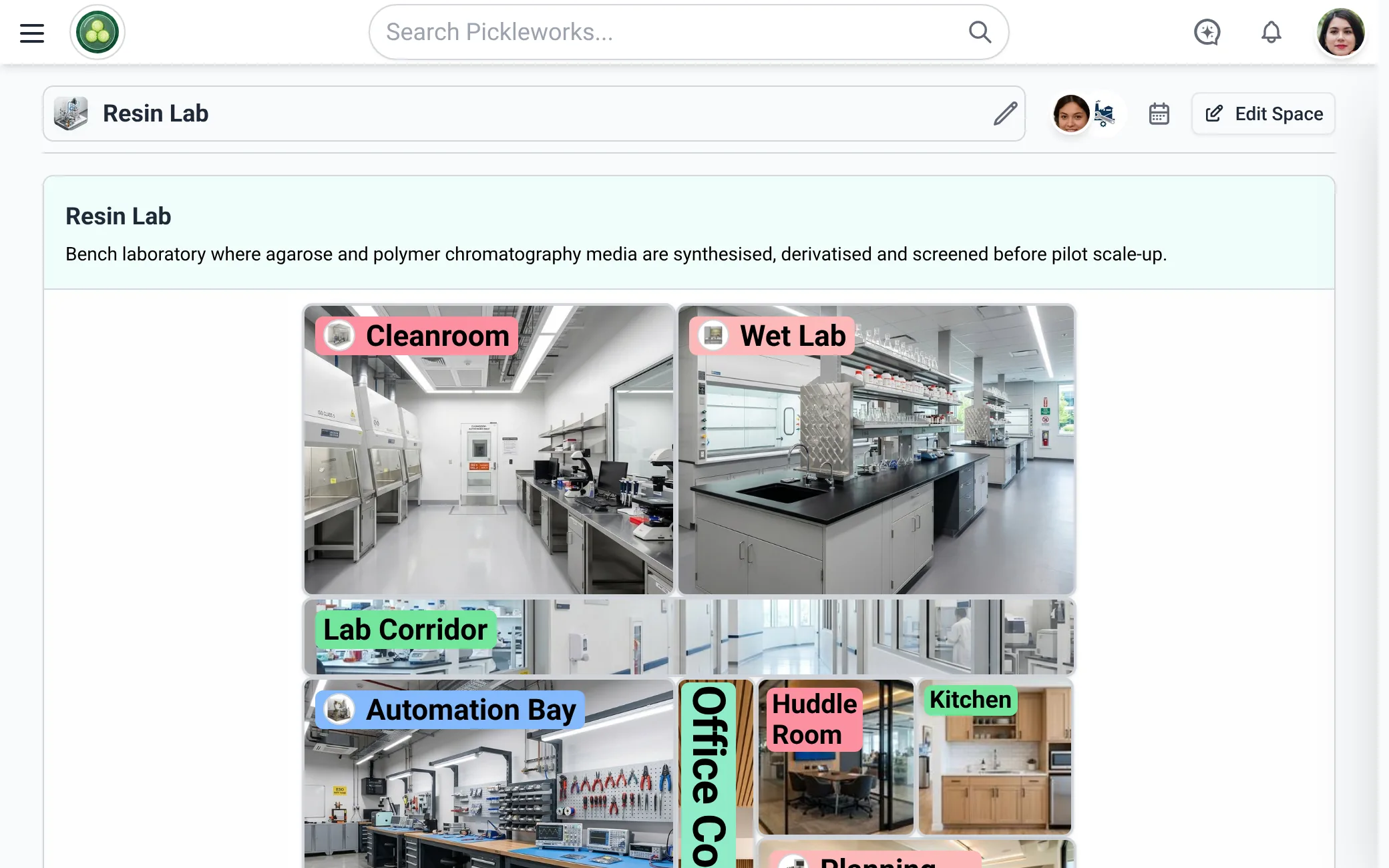Click the Automation Bay label icon
The height and width of the screenshot is (868, 1389).
[339, 709]
